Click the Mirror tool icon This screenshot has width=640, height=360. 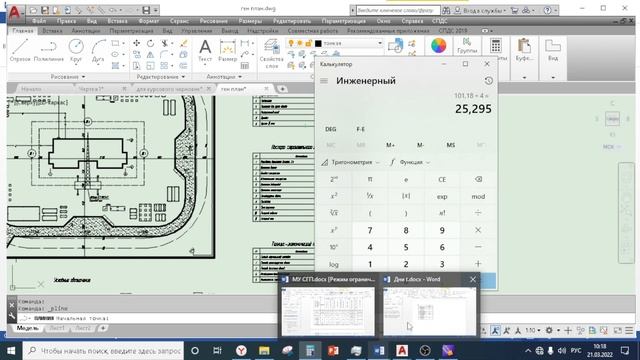150,54
